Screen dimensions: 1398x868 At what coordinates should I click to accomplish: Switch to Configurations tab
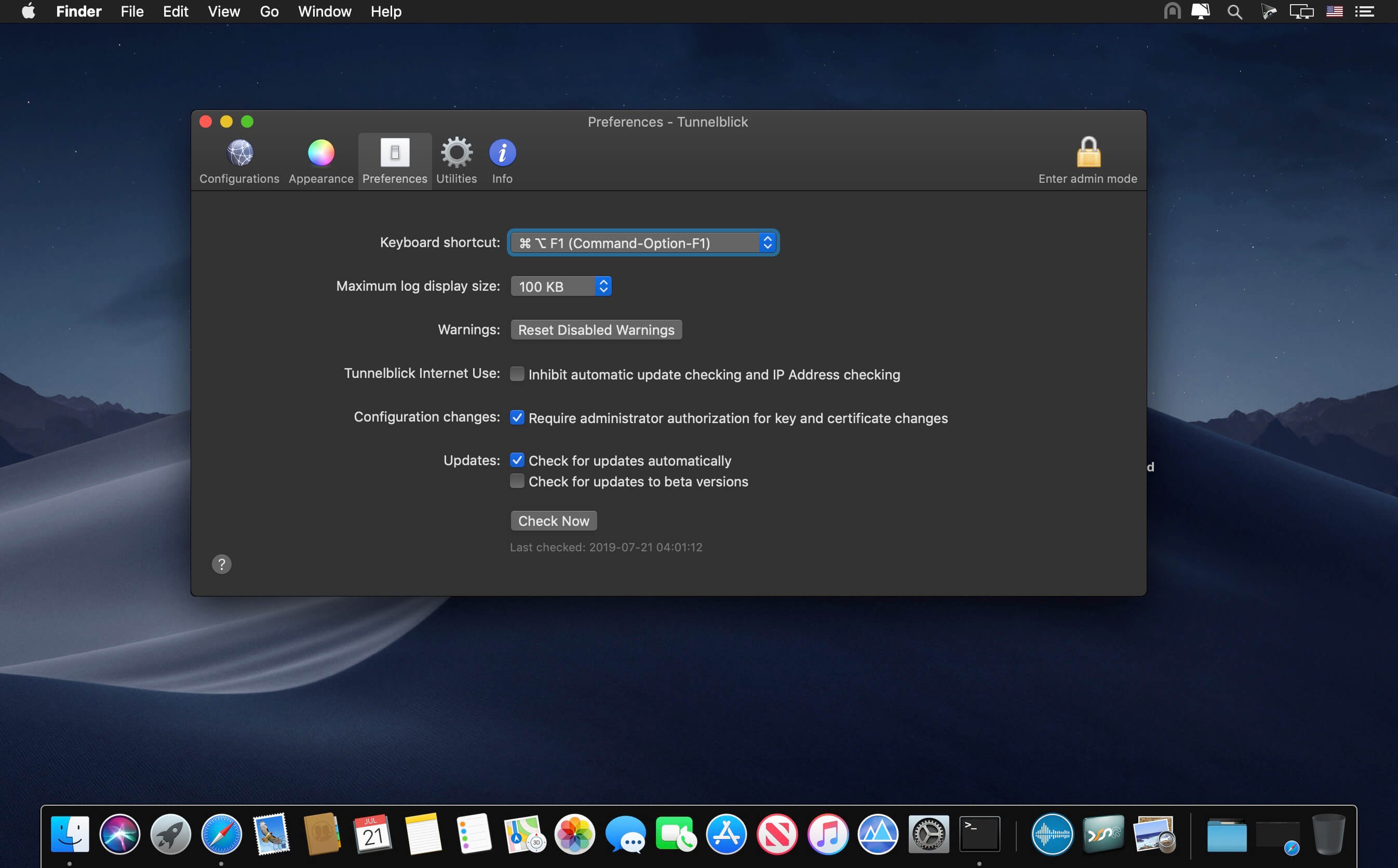(239, 161)
